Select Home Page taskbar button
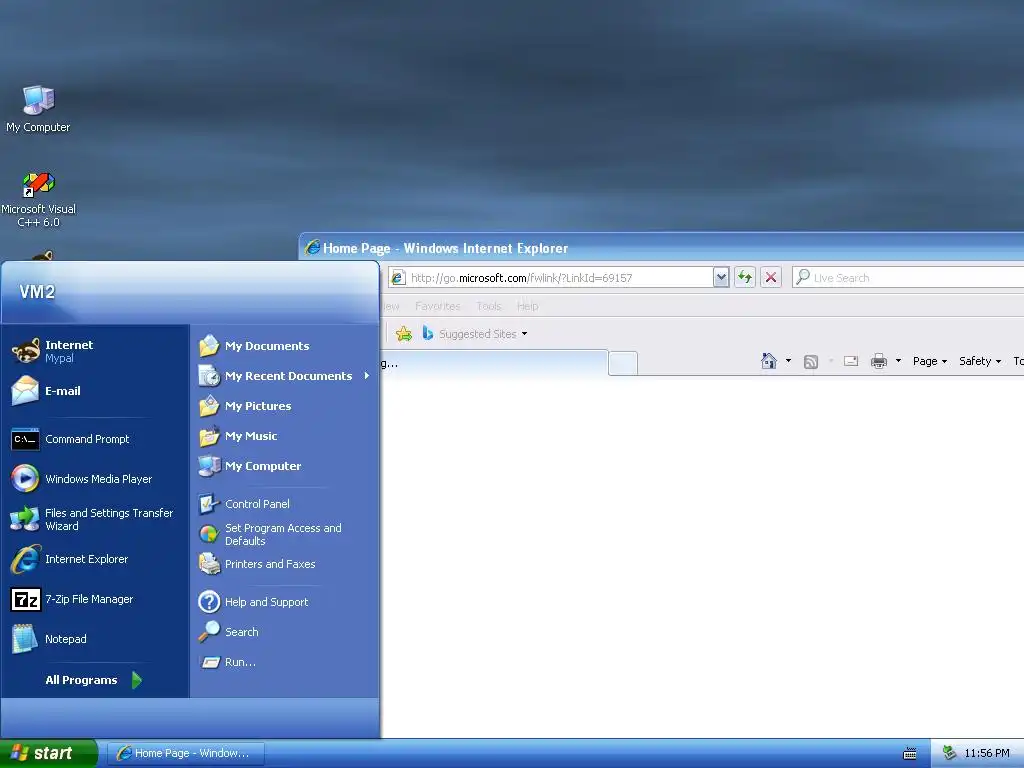Image resolution: width=1024 pixels, height=768 pixels. [185, 753]
